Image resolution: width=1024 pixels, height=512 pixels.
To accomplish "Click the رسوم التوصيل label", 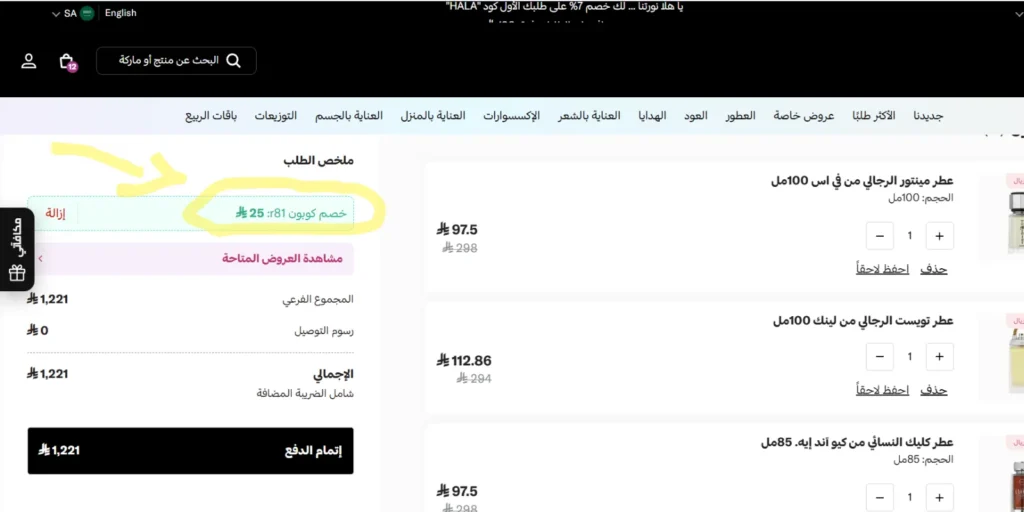I will 324,331.
